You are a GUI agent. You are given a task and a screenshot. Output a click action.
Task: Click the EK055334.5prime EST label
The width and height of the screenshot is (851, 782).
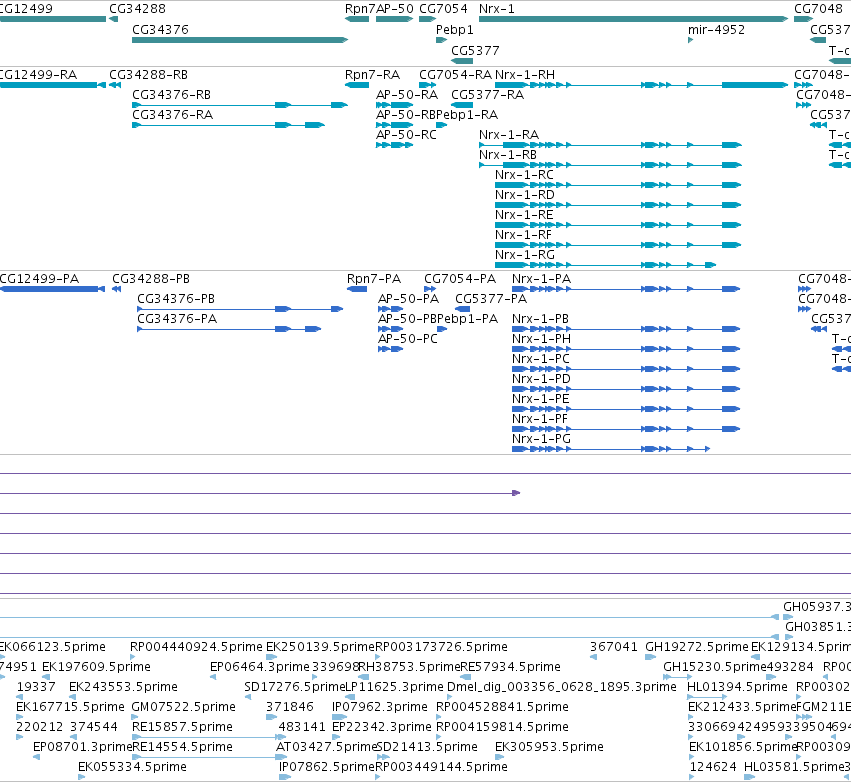(x=132, y=767)
